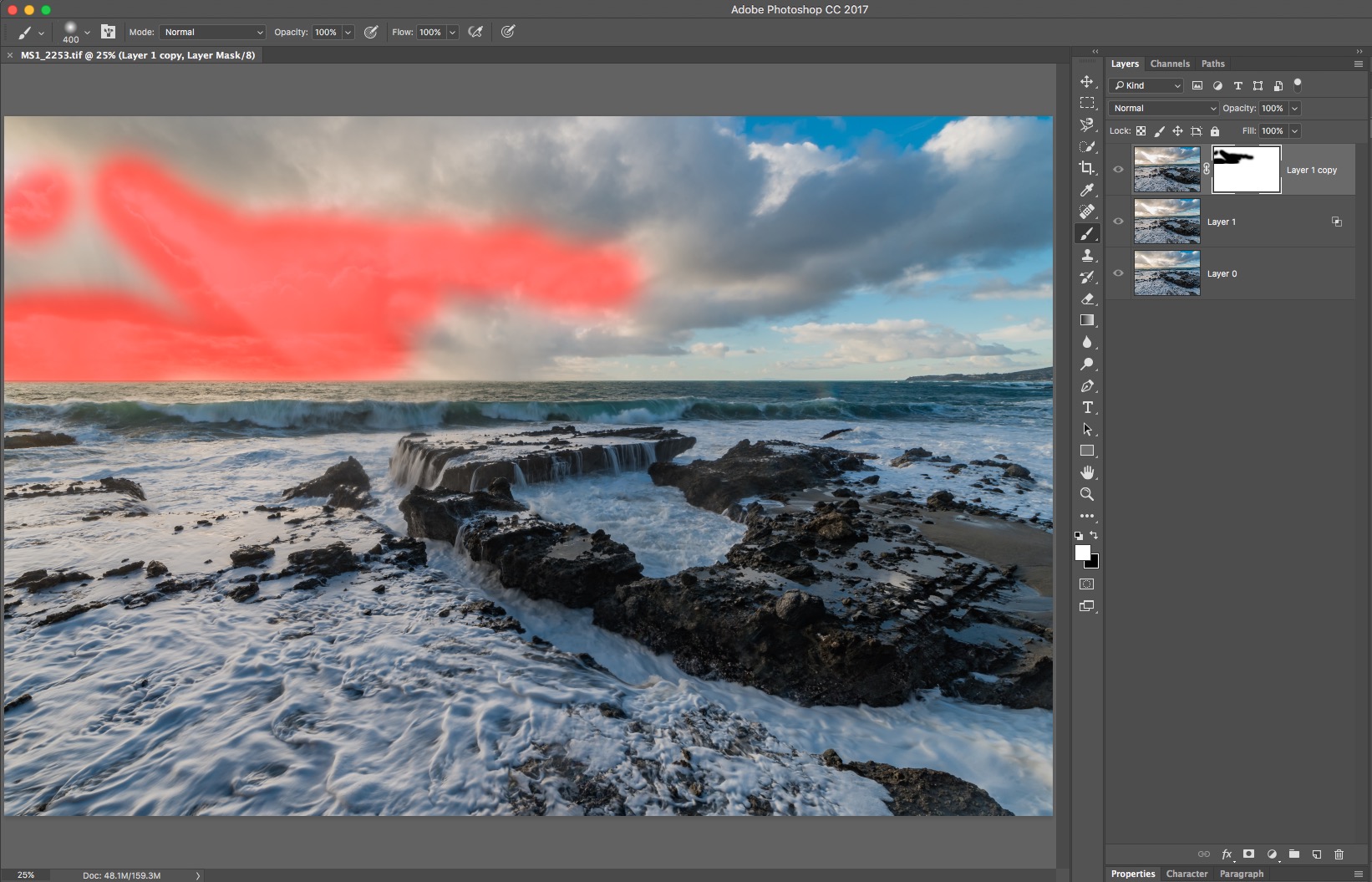Click the foreground color swatch

pos(1083,553)
